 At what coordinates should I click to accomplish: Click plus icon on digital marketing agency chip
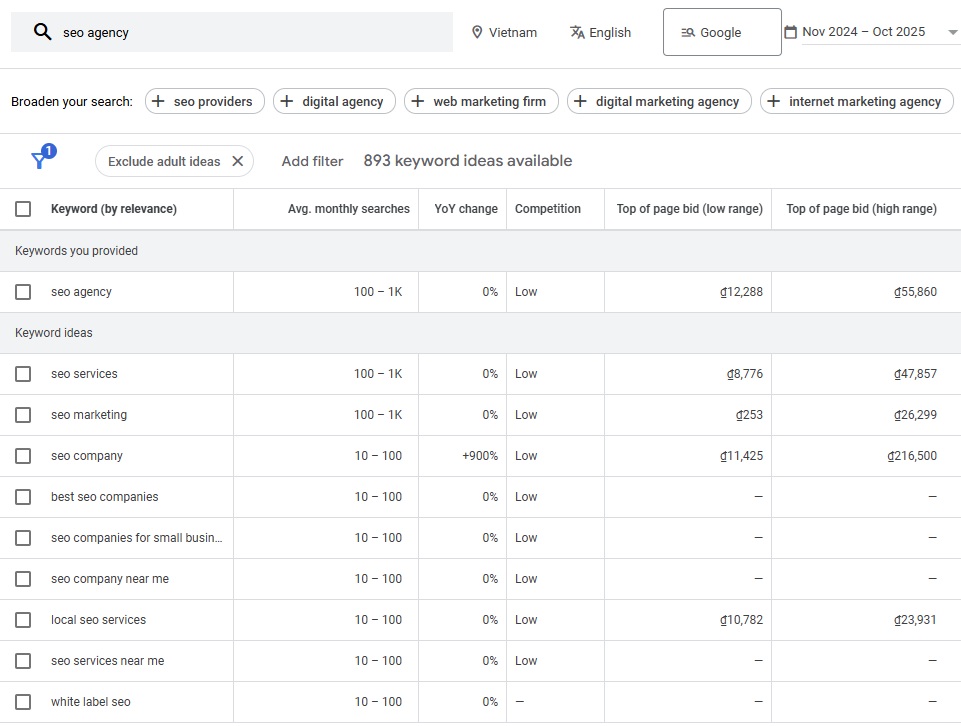click(x=580, y=101)
